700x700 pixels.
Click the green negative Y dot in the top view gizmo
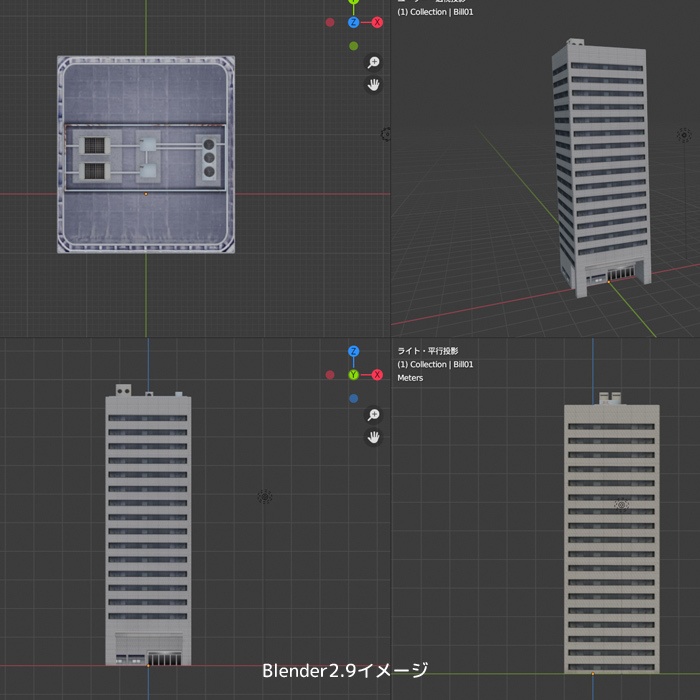pos(354,46)
